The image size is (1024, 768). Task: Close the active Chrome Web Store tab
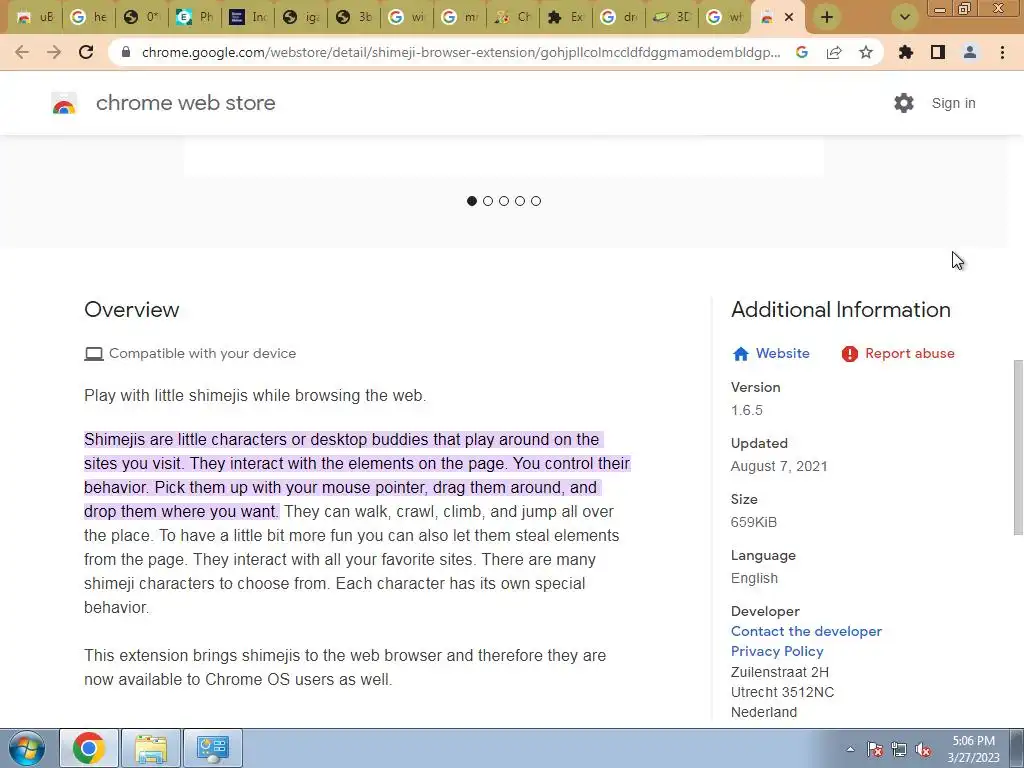(x=789, y=18)
